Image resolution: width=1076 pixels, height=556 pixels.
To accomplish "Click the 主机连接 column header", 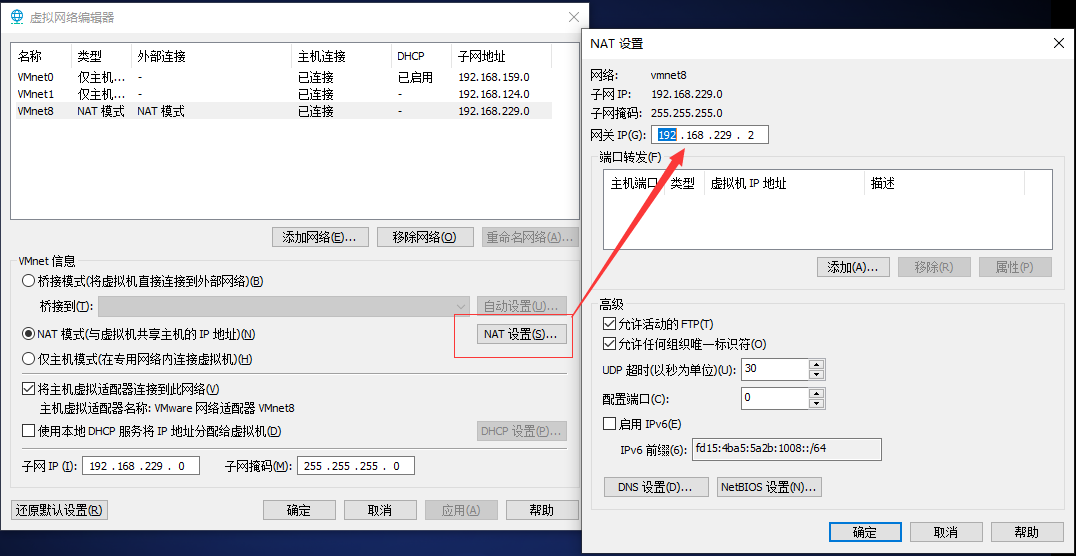I will click(x=342, y=56).
